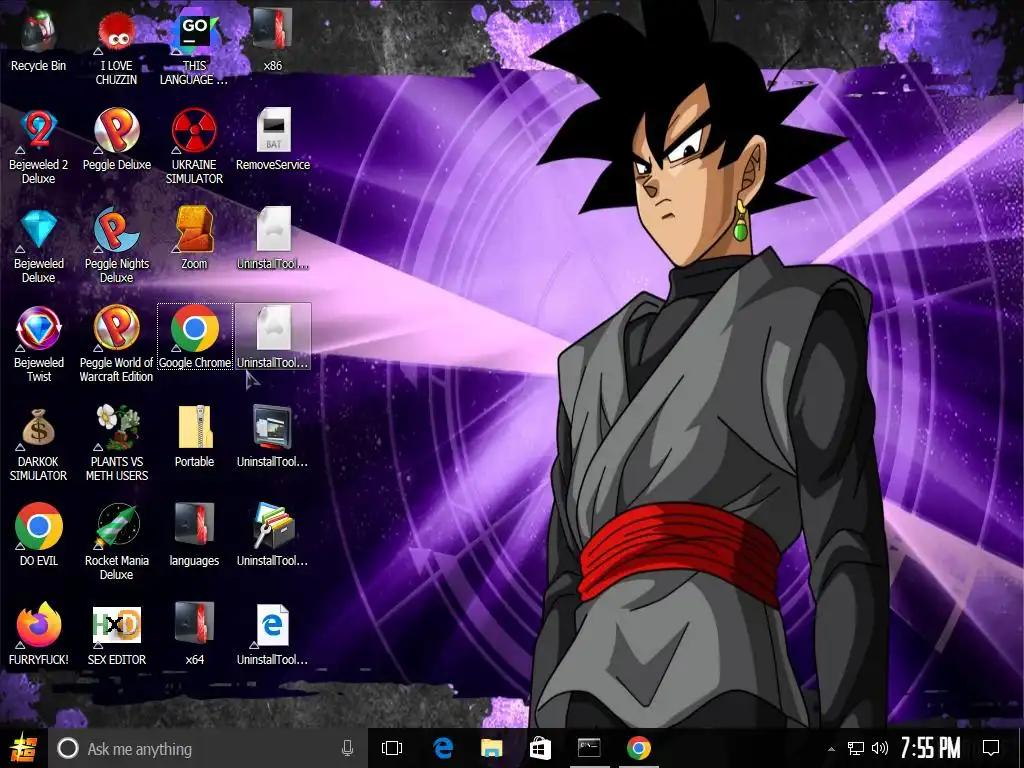Open the volume control tray icon
Viewport: 1024px width, 768px height.
(880, 748)
